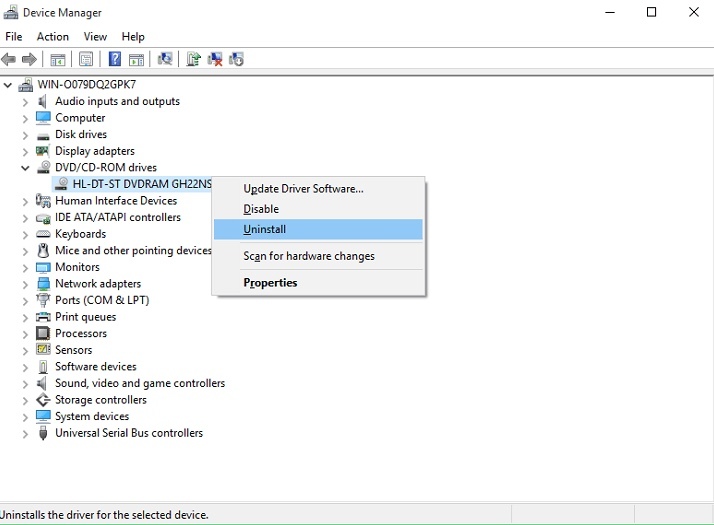Click the Properties toolbar icon
The height and width of the screenshot is (525, 714).
pyautogui.click(x=86, y=59)
